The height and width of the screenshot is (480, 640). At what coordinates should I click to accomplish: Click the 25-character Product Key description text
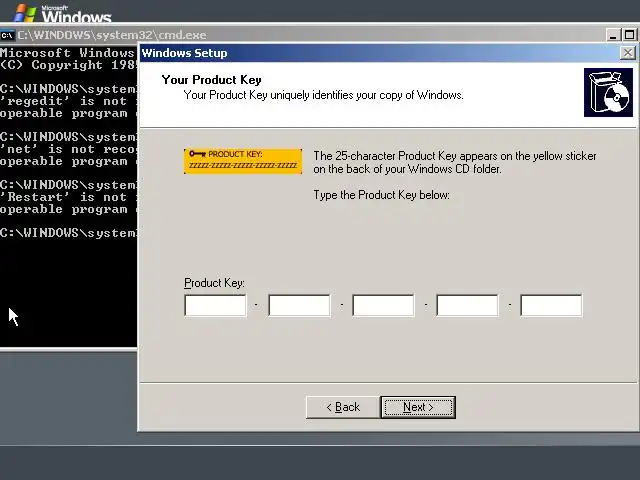point(455,162)
